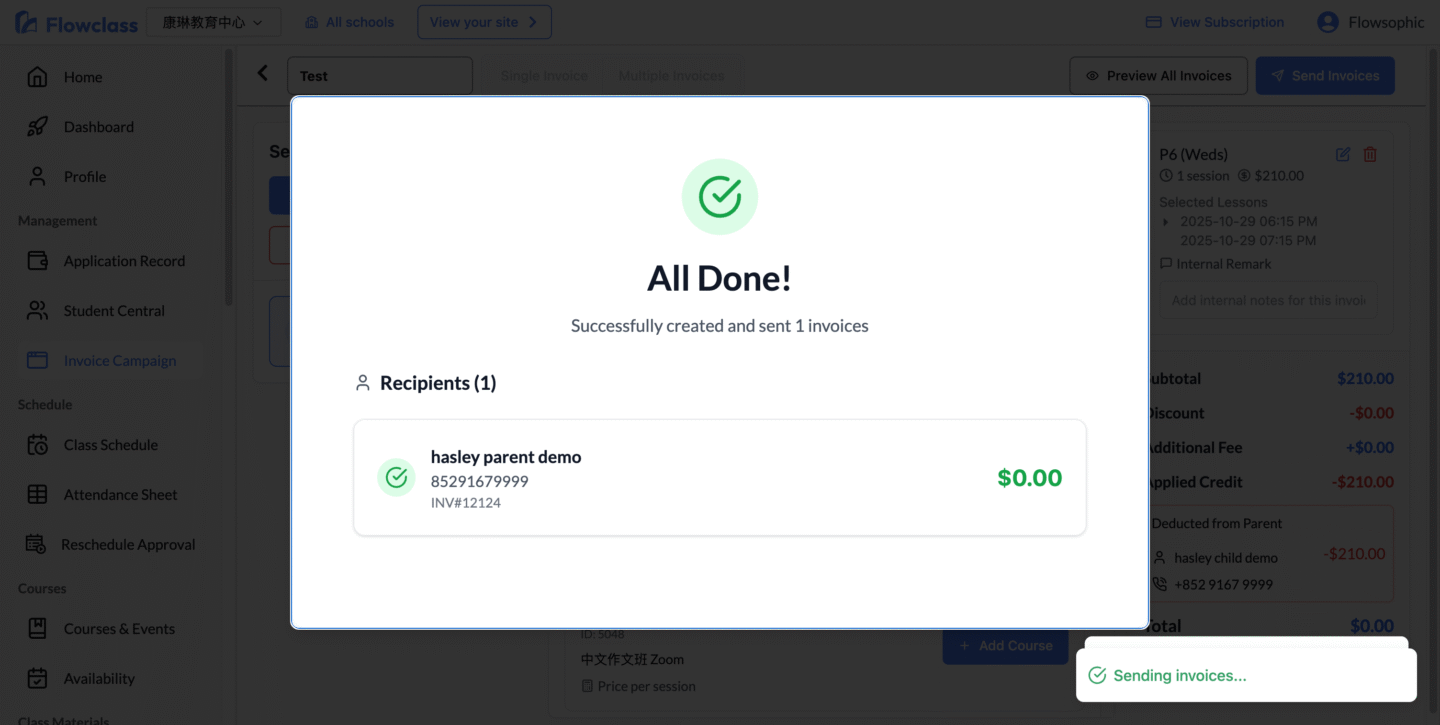Open the Dashboard rocket icon

37,127
